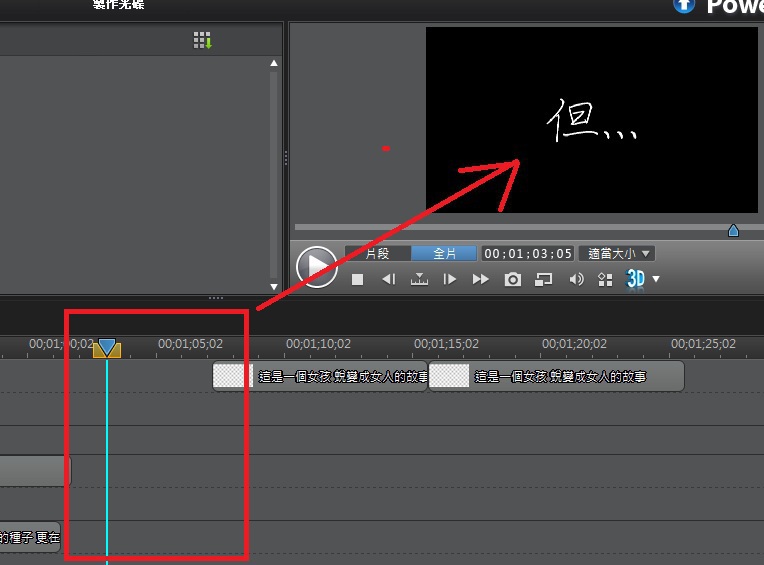Click the preview window showing 但...
This screenshot has width=764, height=565.
click(592, 120)
